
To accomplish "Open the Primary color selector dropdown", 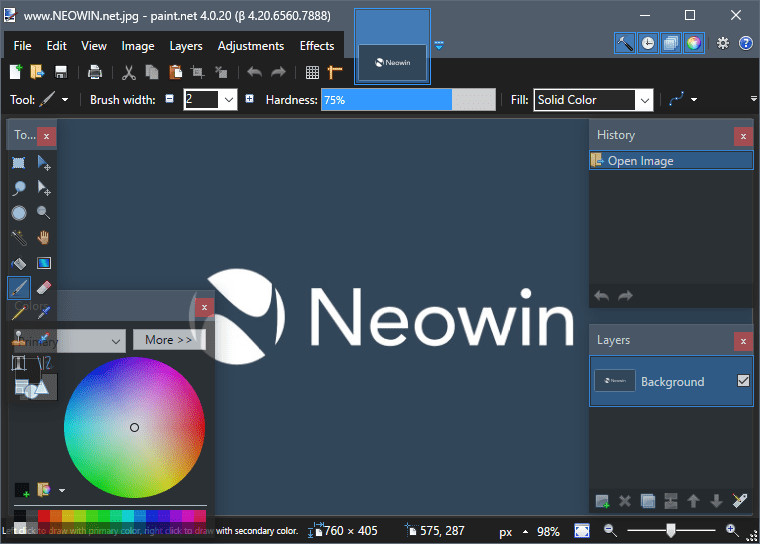I will [69, 341].
